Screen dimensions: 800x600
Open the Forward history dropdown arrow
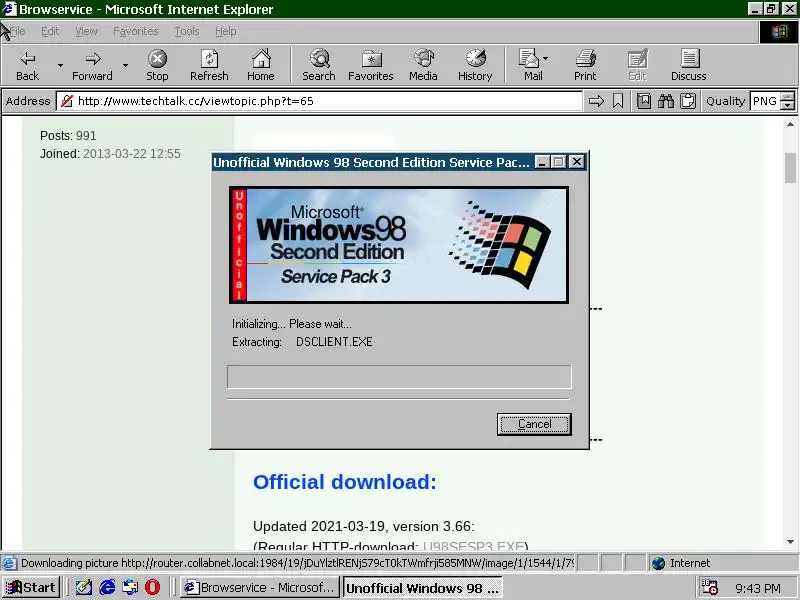pyautogui.click(x=125, y=65)
